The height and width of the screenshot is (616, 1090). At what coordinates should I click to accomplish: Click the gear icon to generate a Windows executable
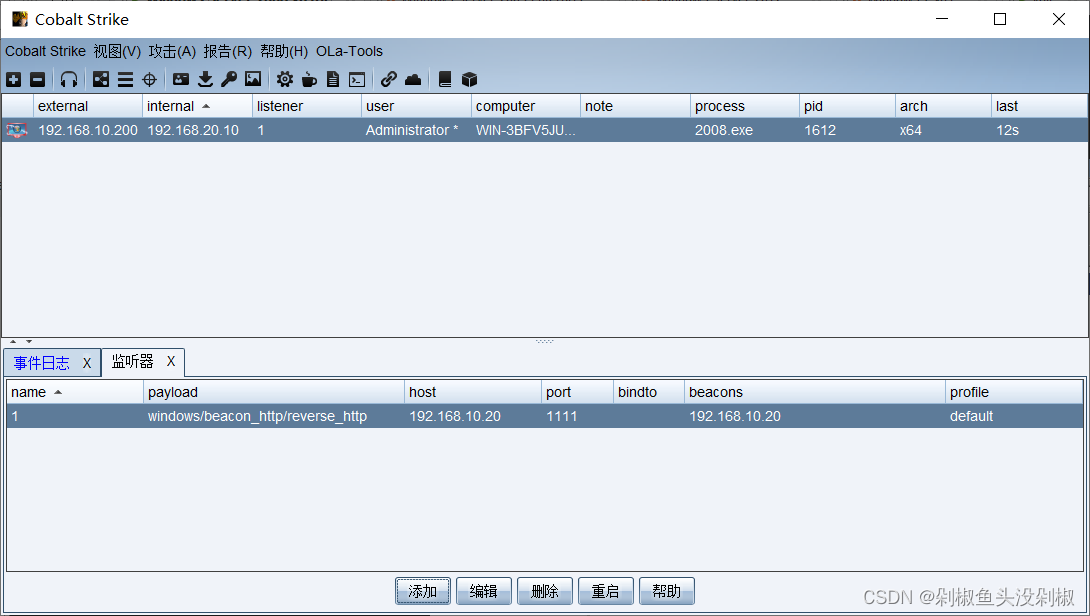tap(285, 79)
